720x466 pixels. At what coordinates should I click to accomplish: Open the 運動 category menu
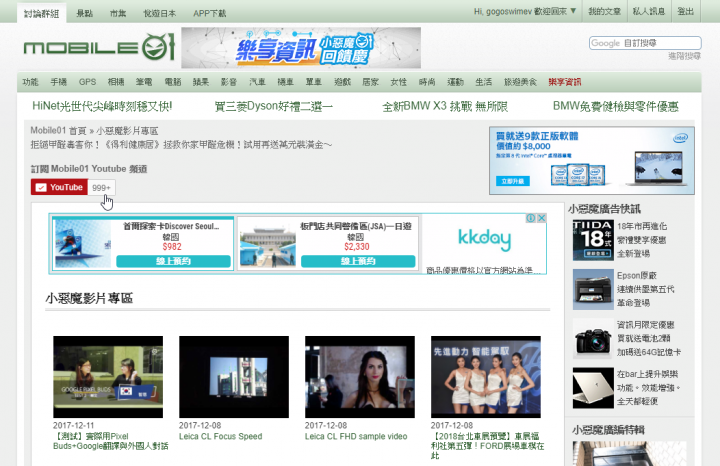pyautogui.click(x=455, y=82)
